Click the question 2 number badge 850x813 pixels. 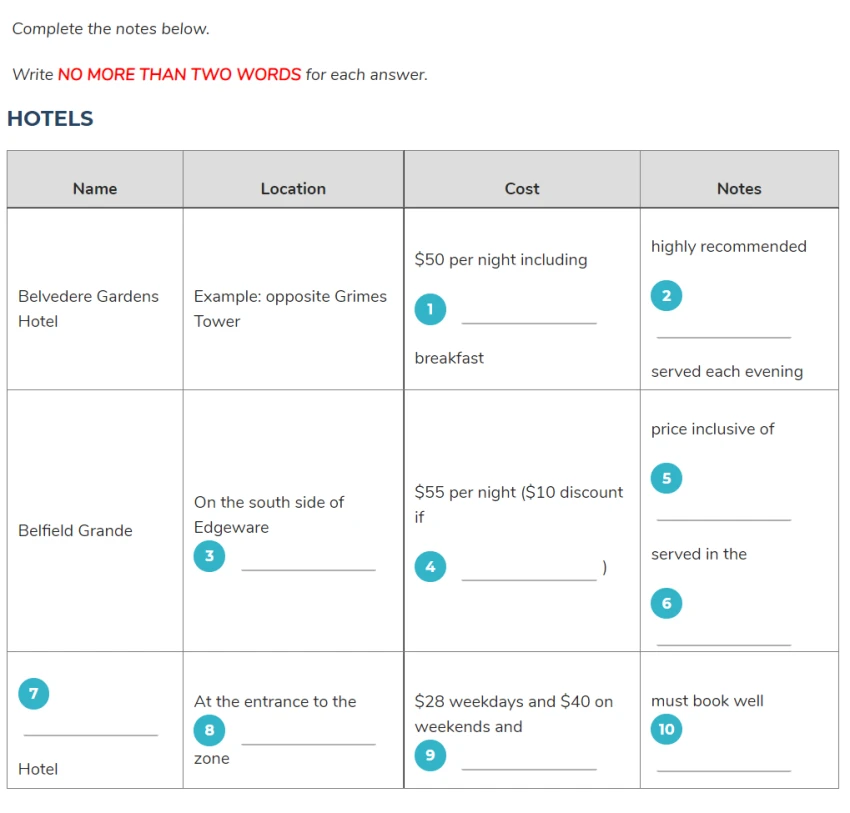pyautogui.click(x=666, y=295)
